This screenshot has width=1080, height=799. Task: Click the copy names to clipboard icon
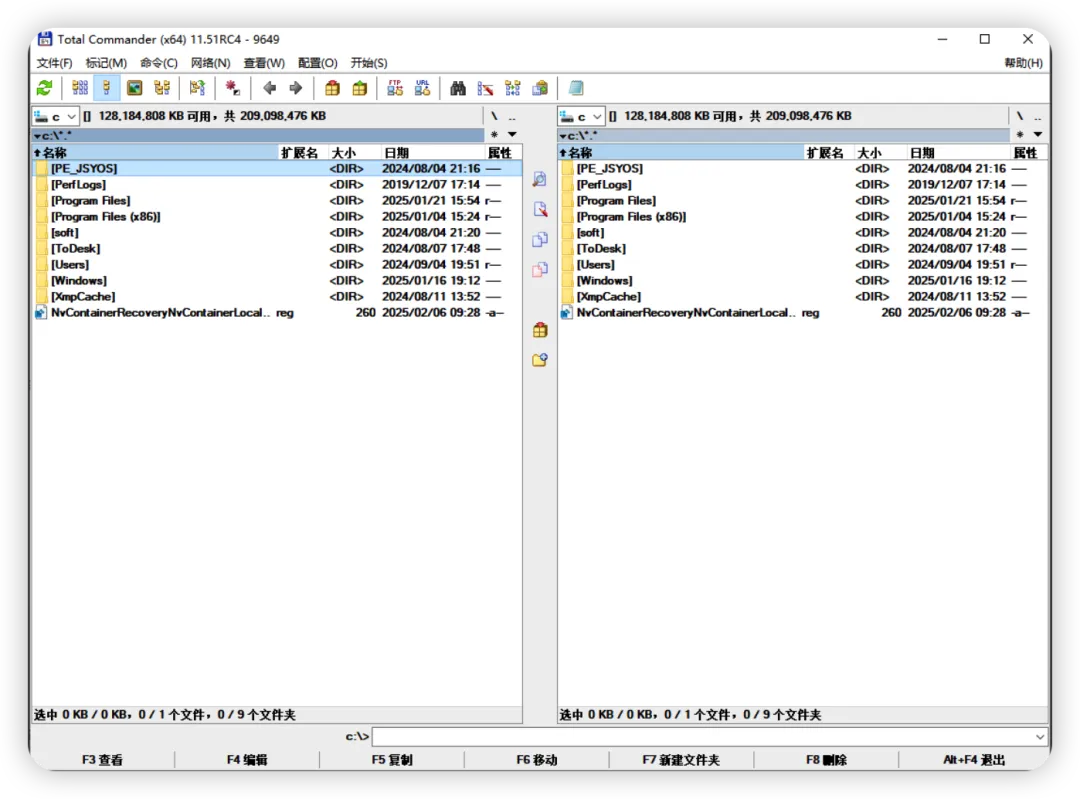click(x=541, y=88)
